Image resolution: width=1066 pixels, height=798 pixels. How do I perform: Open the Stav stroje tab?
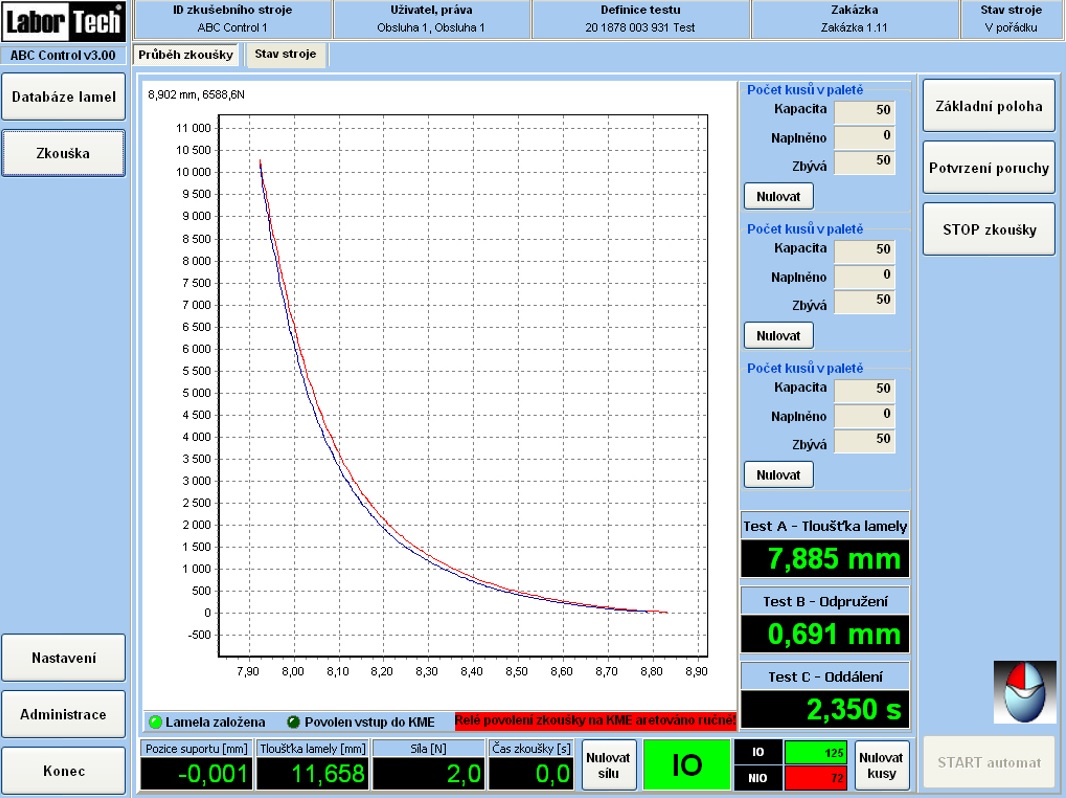click(286, 54)
